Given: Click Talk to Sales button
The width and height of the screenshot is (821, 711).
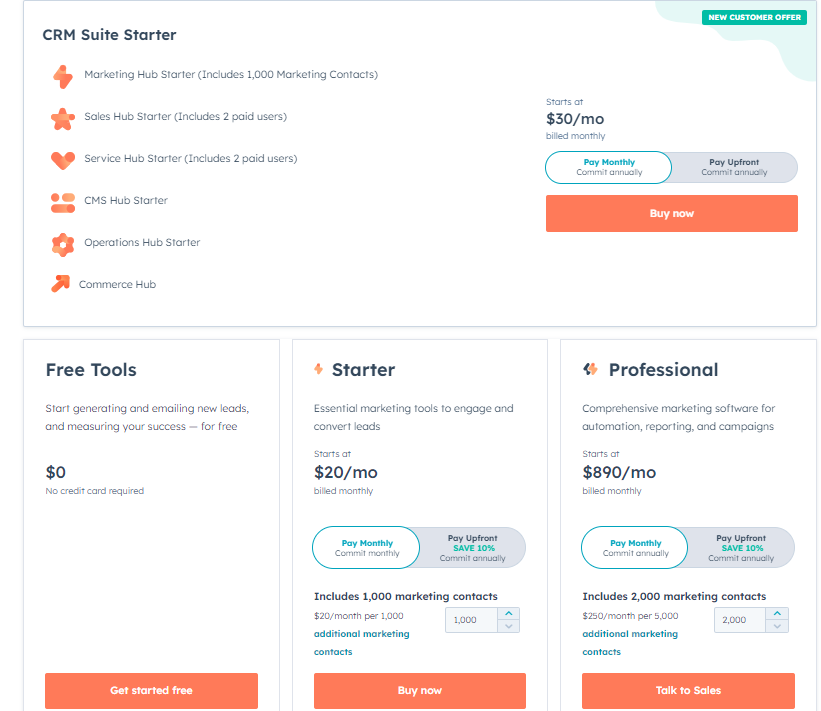Looking at the screenshot, I should pos(688,691).
